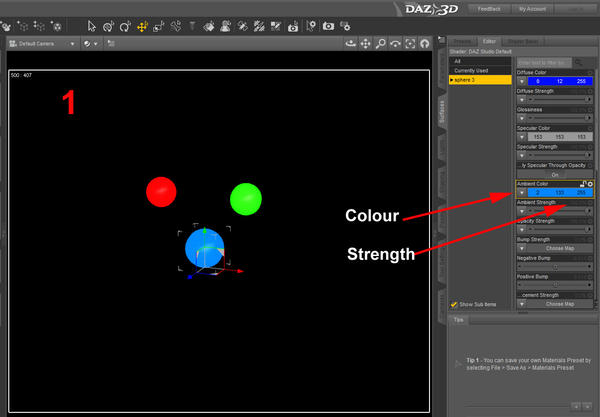Screen dimensions: 600x417
Task: Click the My Account button
Action: (532, 9)
